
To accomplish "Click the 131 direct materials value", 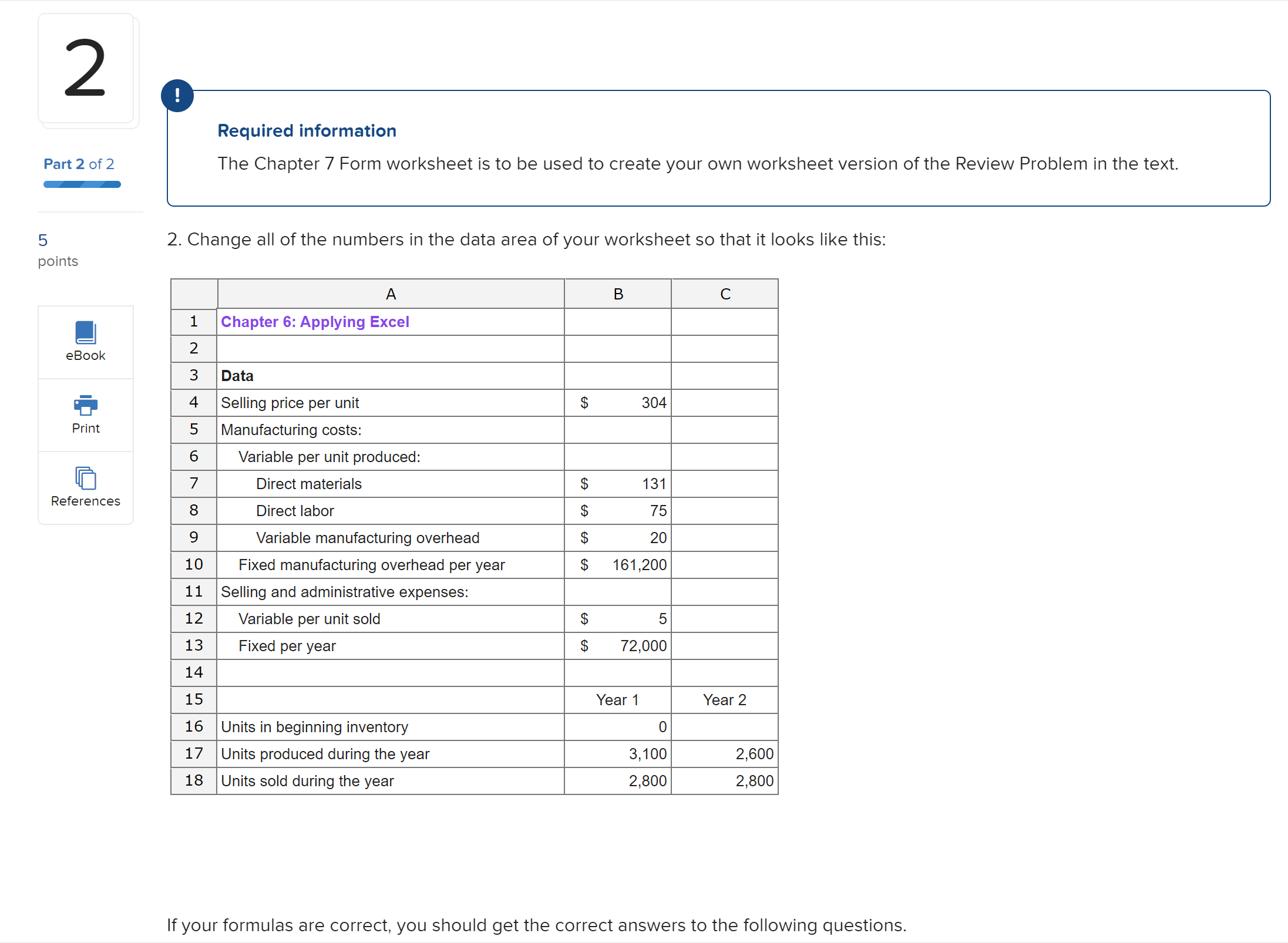I will click(x=654, y=484).
